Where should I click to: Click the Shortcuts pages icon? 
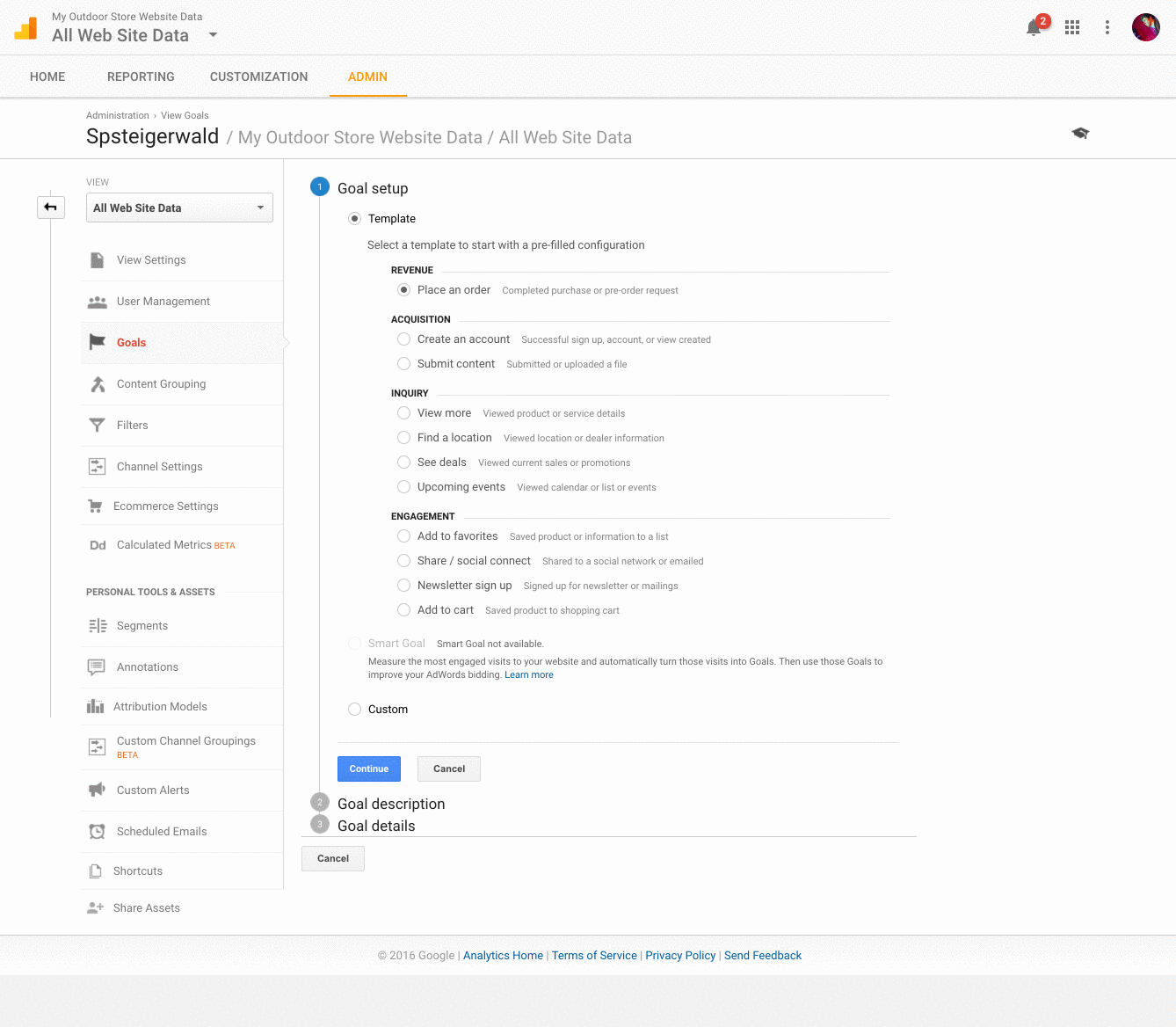click(x=95, y=871)
